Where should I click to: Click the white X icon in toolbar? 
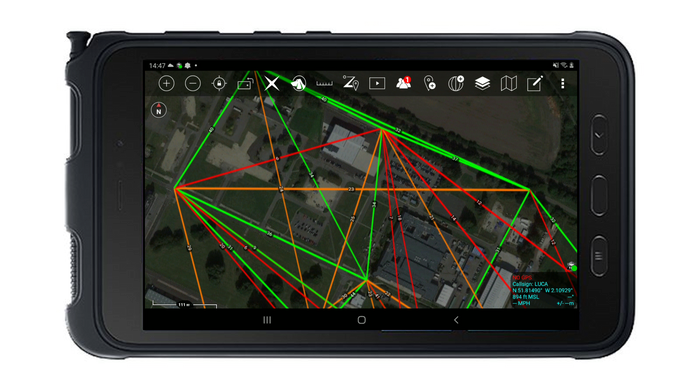pyautogui.click(x=271, y=83)
